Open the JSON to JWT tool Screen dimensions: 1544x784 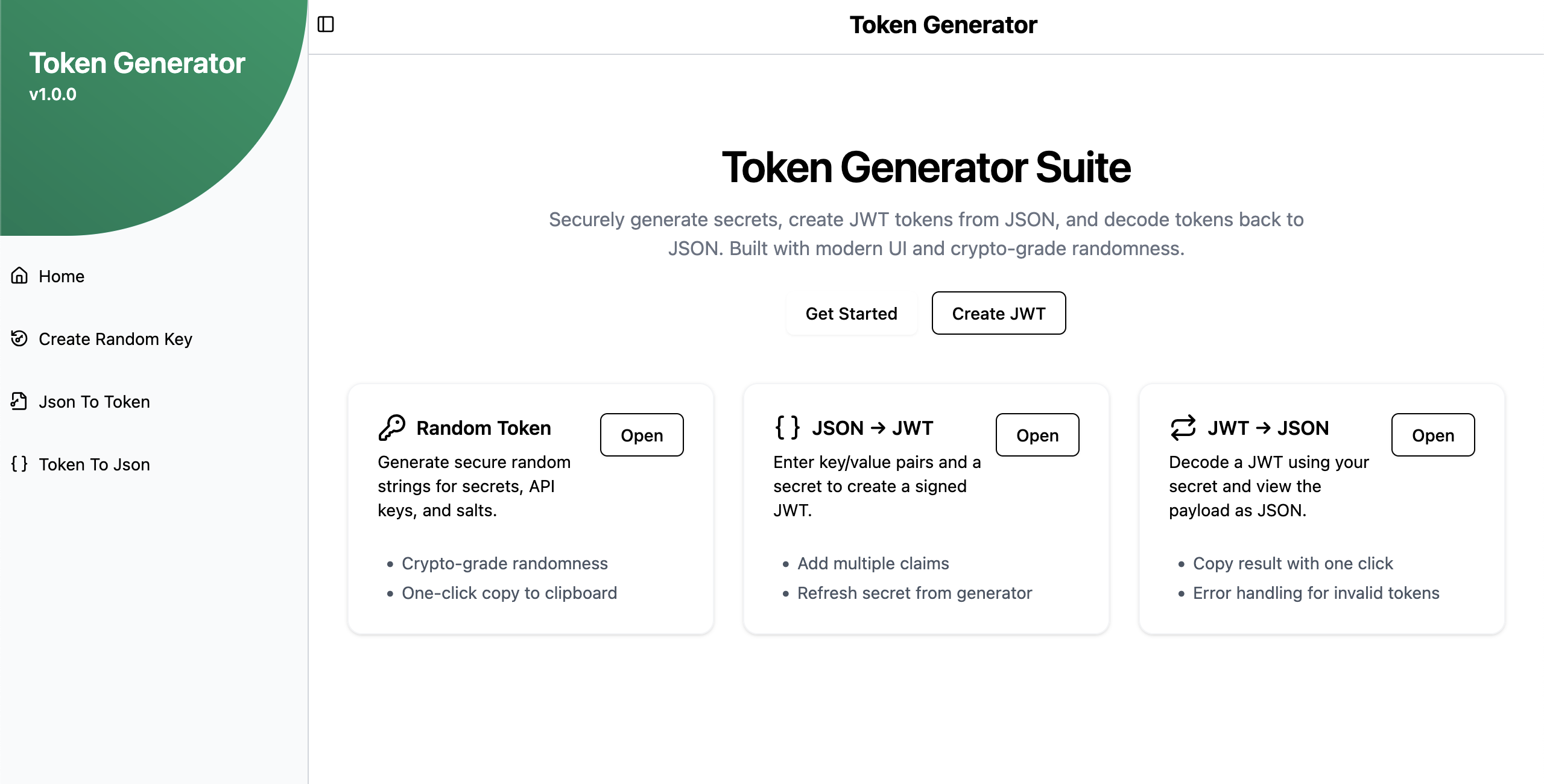point(1037,435)
